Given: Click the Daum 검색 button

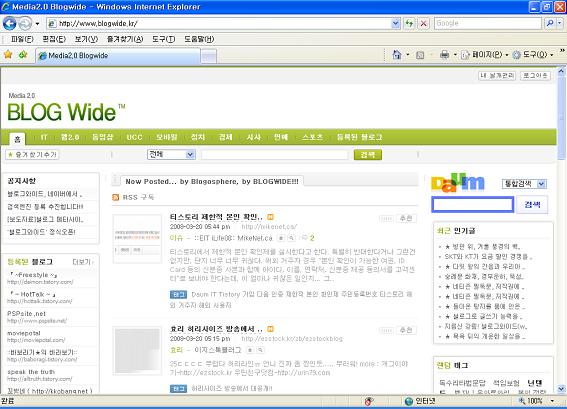Looking at the screenshot, I should pos(532,205).
